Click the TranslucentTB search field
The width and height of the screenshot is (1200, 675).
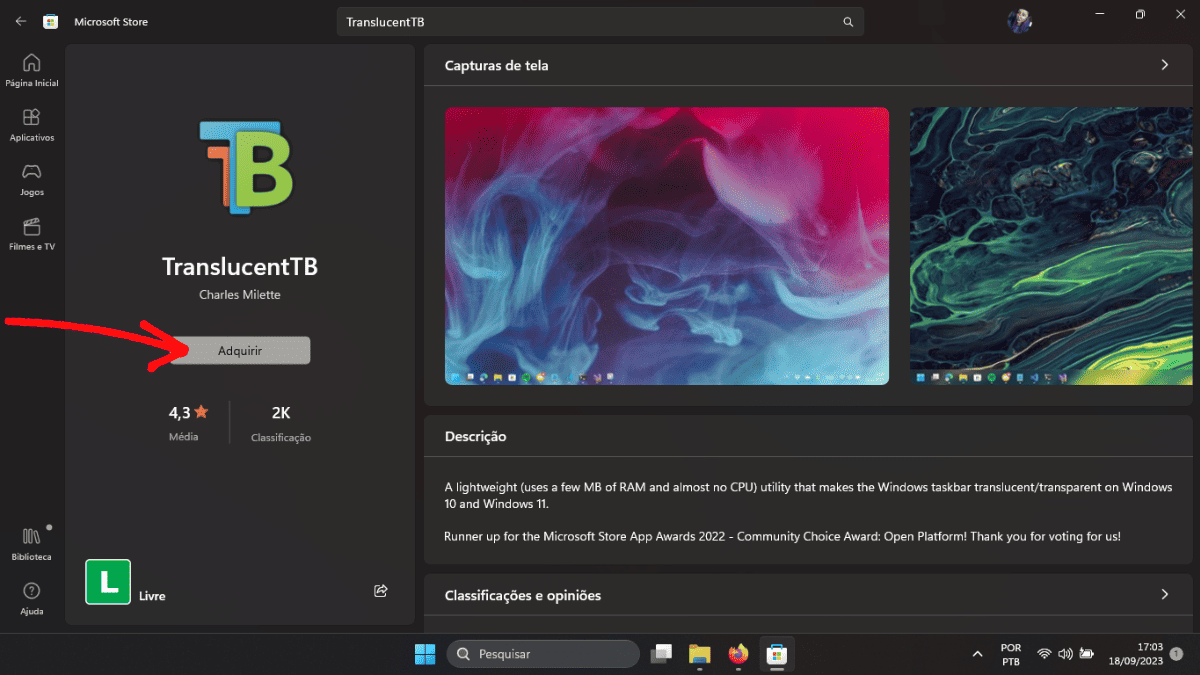pyautogui.click(x=600, y=22)
